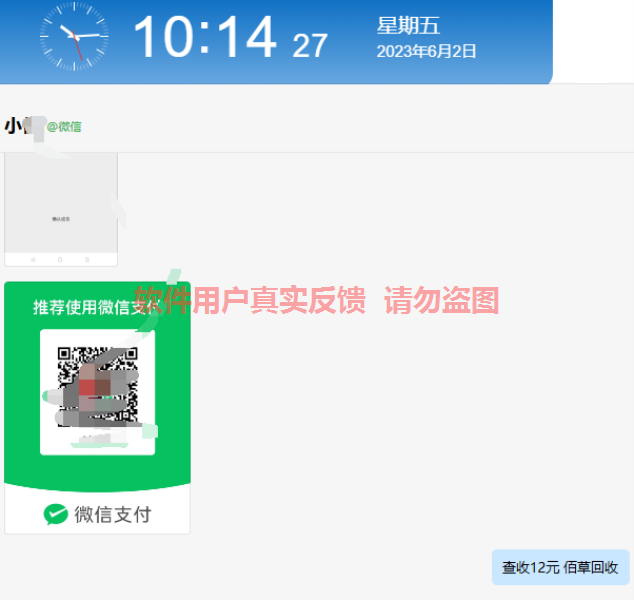Image resolution: width=634 pixels, height=600 pixels.
Task: Click the seconds counter showing 27
Action: tap(310, 46)
